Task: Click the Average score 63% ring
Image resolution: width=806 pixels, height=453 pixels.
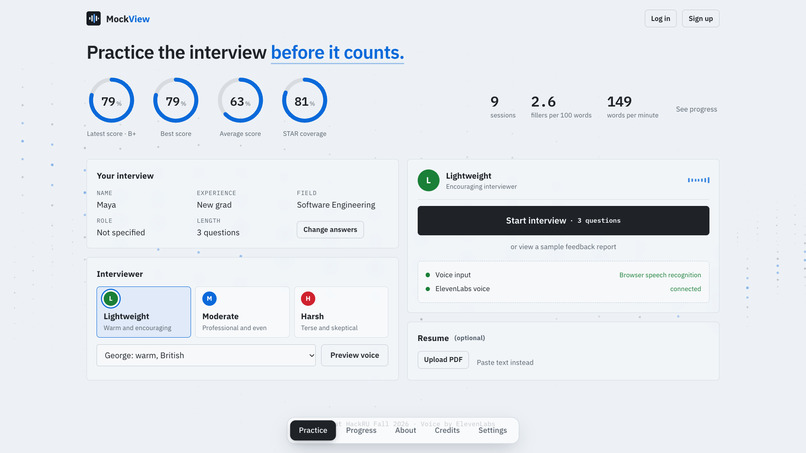Action: 240,100
